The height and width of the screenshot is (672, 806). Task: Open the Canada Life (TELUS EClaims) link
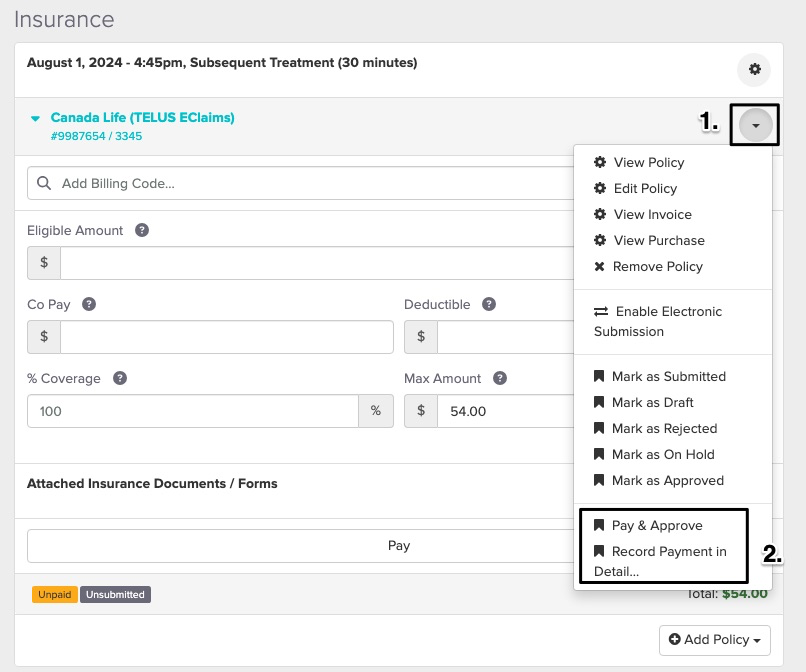point(142,118)
